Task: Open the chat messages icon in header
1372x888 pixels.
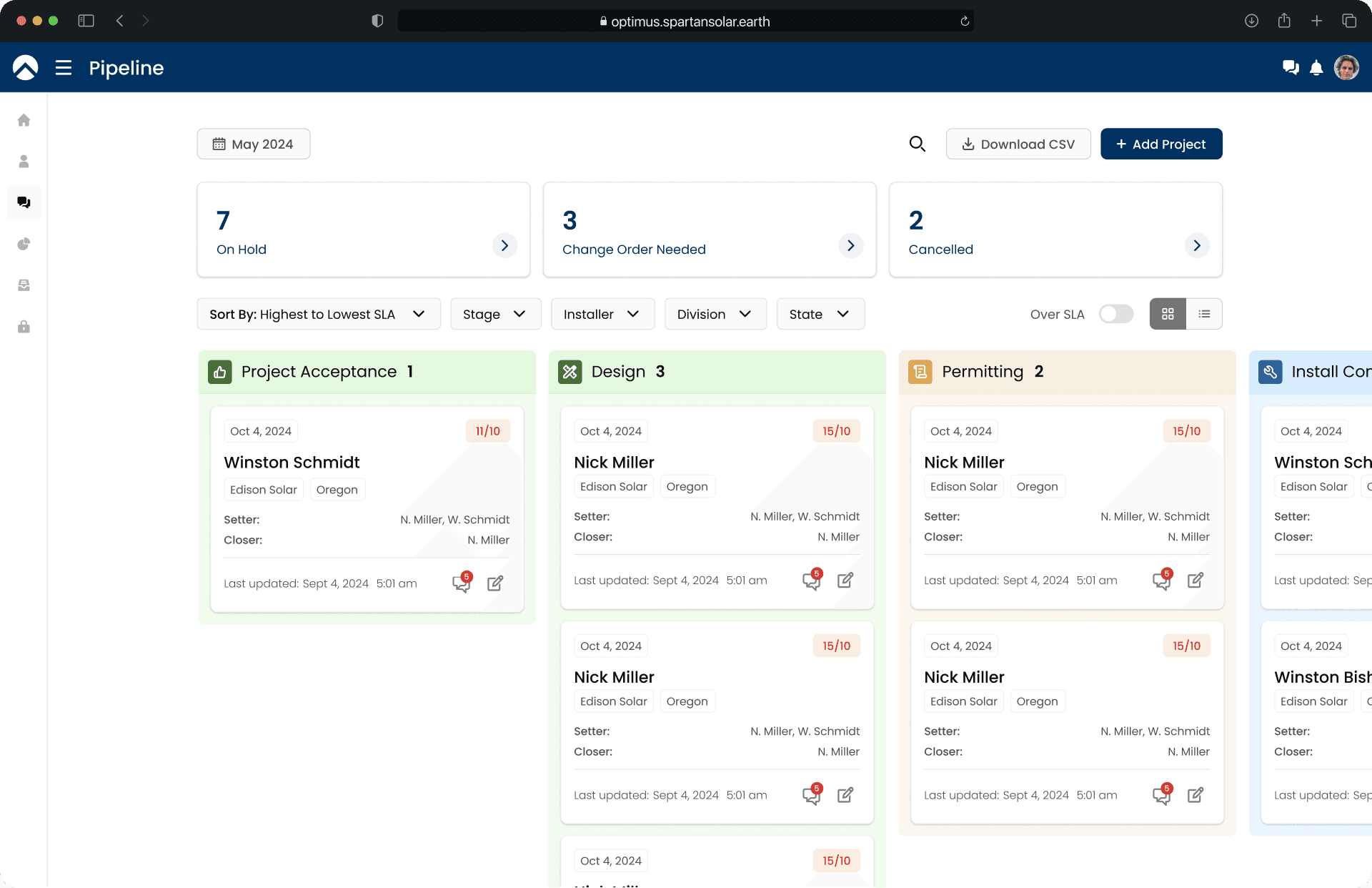Action: tap(1291, 68)
